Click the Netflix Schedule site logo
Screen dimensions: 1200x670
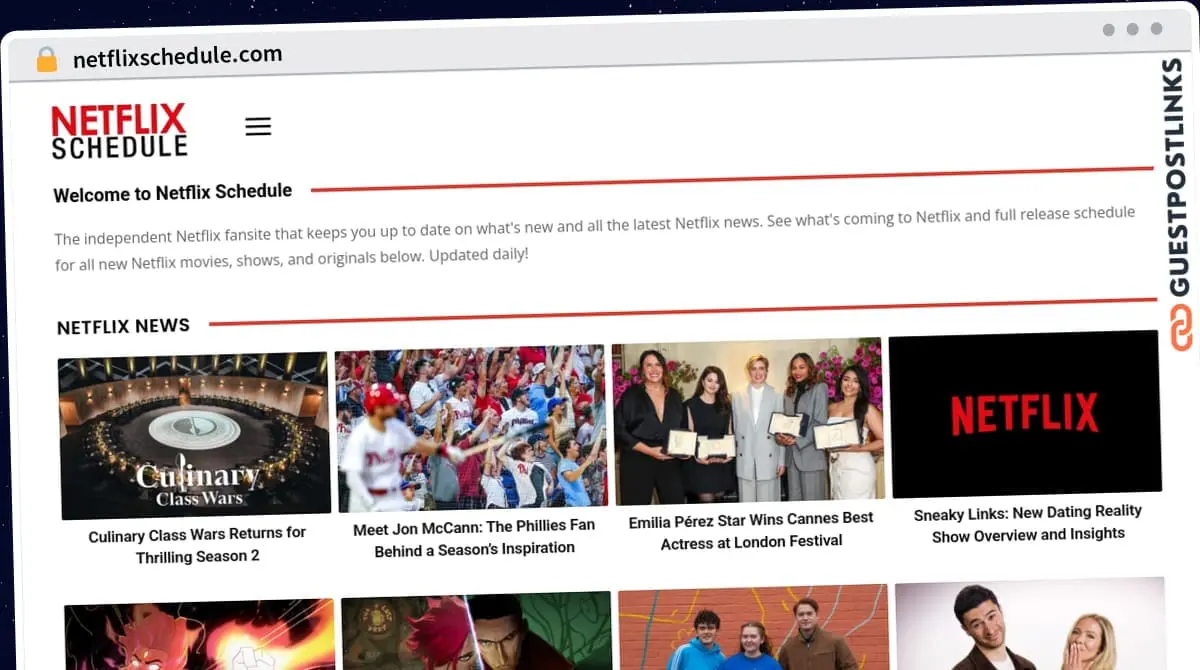point(118,130)
